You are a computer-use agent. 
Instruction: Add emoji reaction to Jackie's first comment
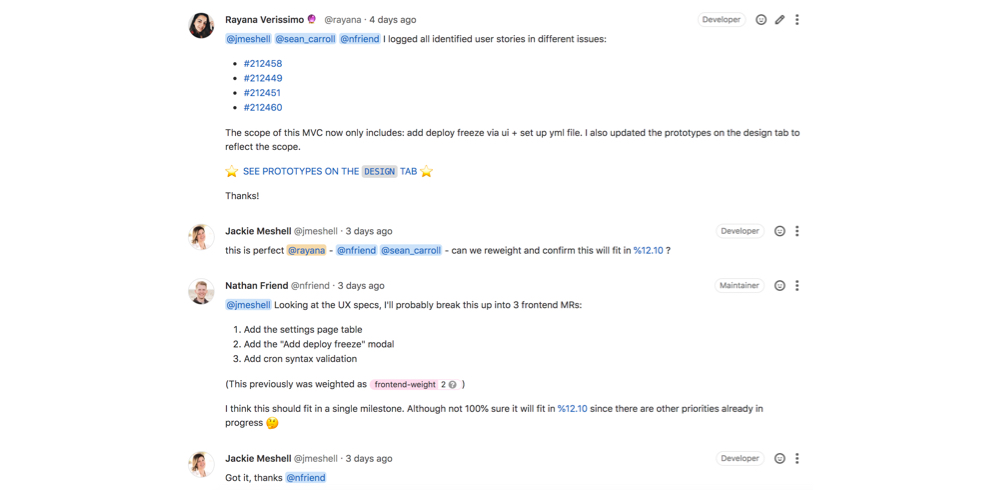(780, 231)
